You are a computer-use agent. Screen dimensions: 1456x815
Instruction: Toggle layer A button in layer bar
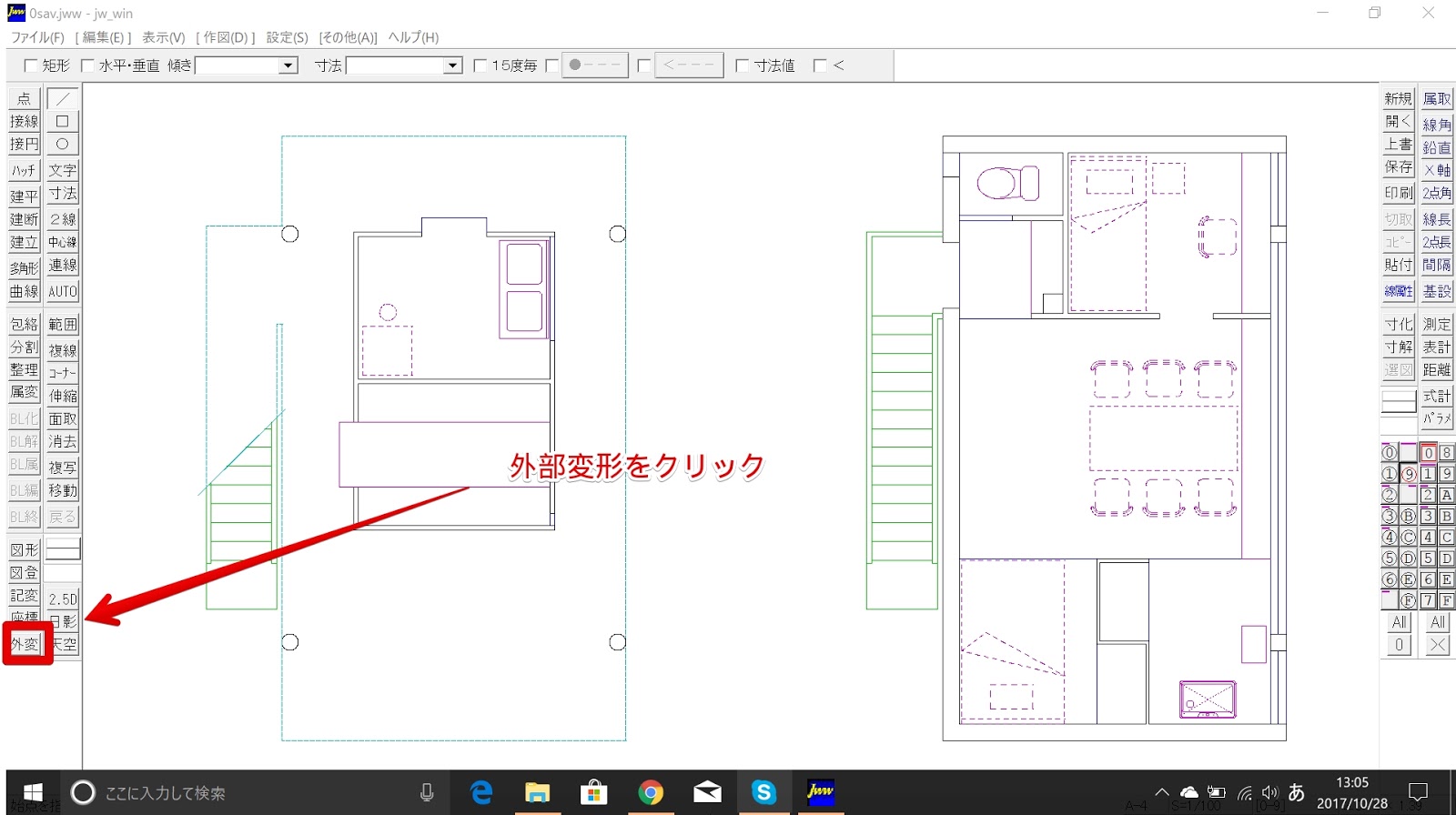click(x=1446, y=495)
